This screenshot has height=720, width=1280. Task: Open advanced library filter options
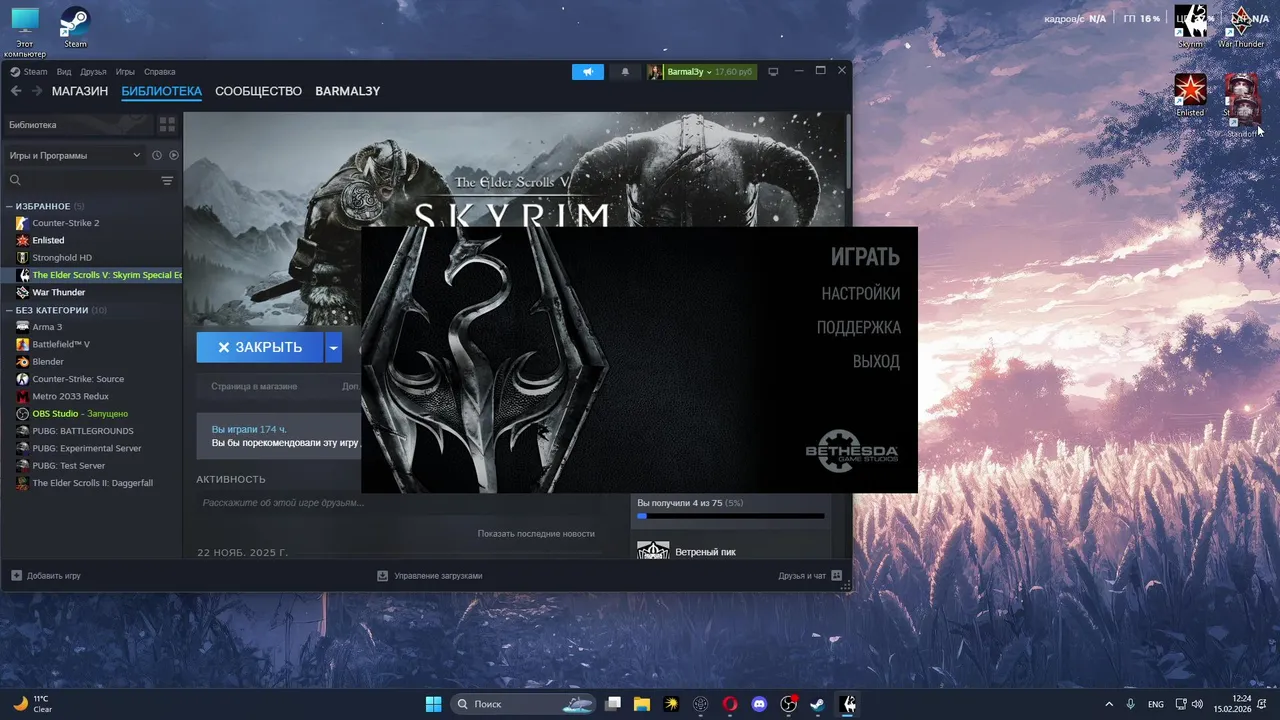[167, 181]
